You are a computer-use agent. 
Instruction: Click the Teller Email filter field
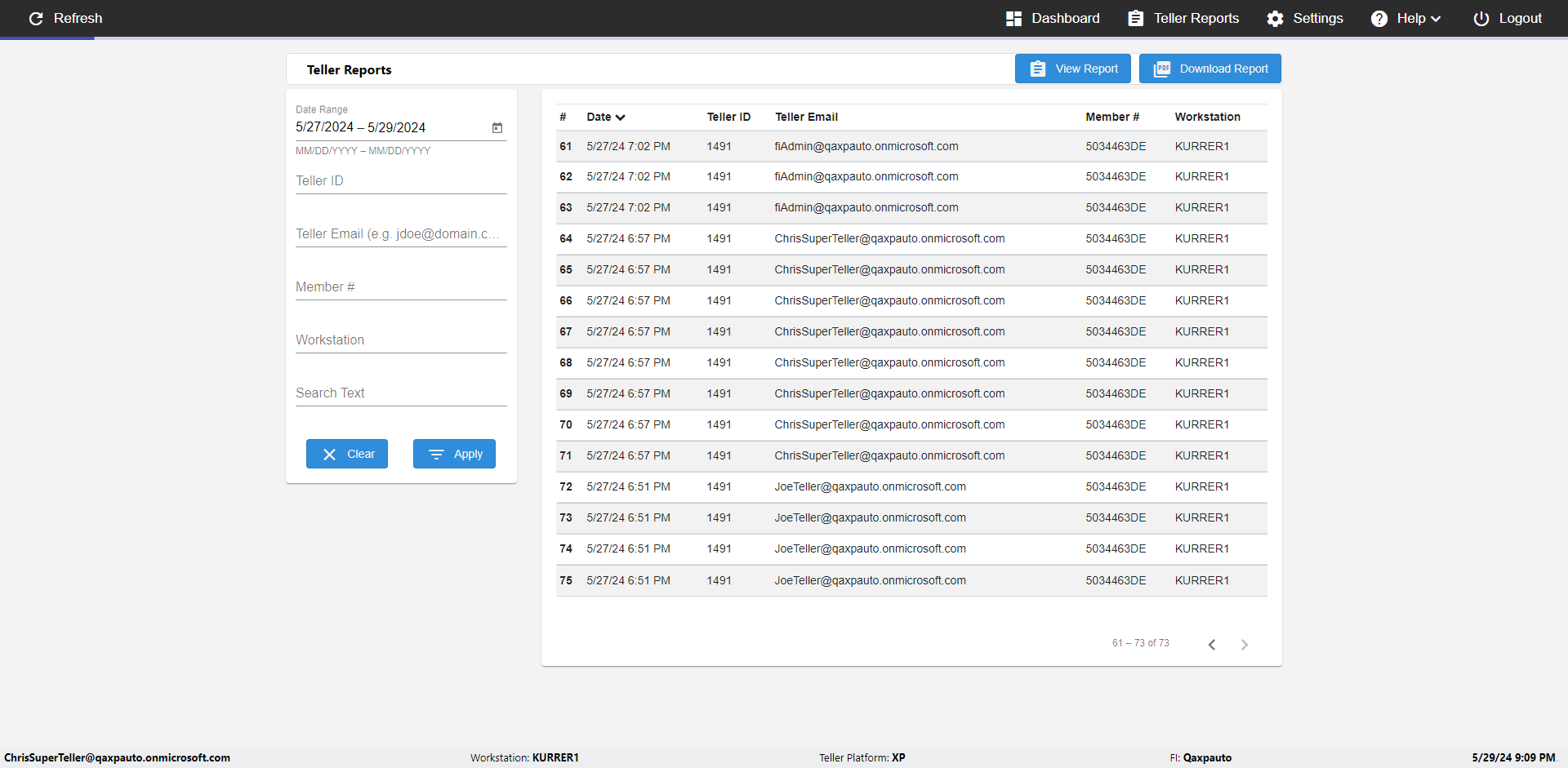pos(401,233)
